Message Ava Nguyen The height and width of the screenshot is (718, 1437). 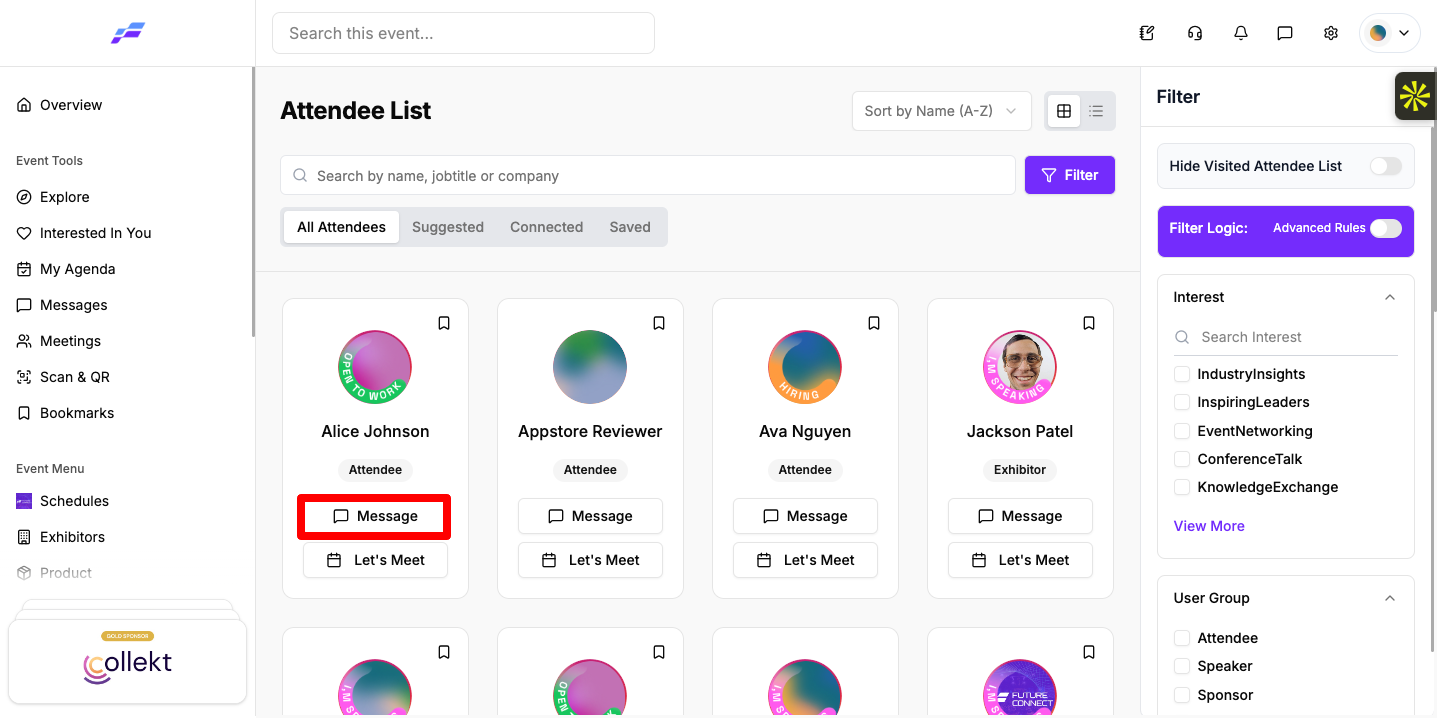coord(805,516)
